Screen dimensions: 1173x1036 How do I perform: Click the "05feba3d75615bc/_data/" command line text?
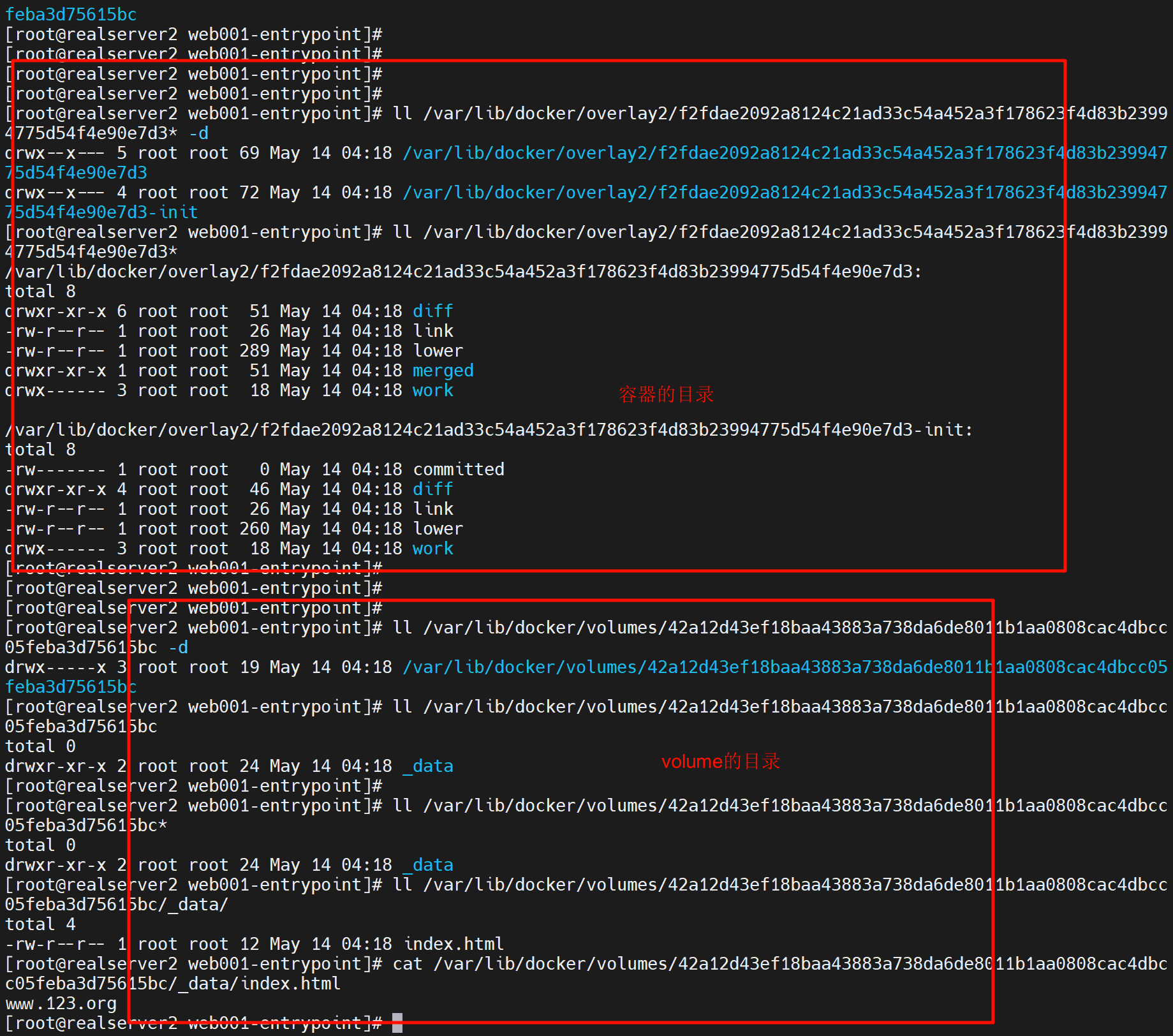(117, 905)
